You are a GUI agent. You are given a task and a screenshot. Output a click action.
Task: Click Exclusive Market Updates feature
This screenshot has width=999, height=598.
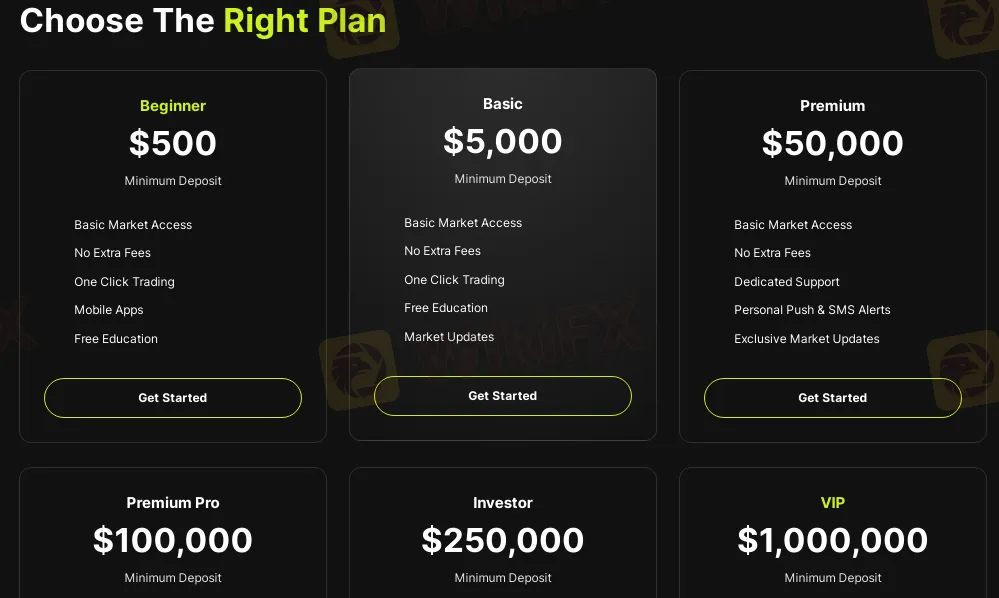point(807,339)
